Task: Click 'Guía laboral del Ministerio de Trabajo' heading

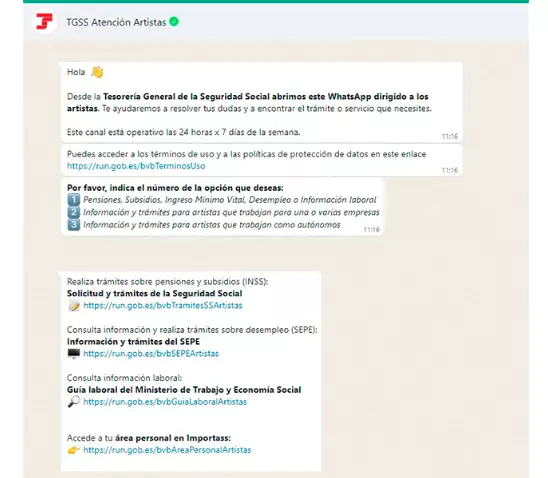Action: (x=184, y=390)
